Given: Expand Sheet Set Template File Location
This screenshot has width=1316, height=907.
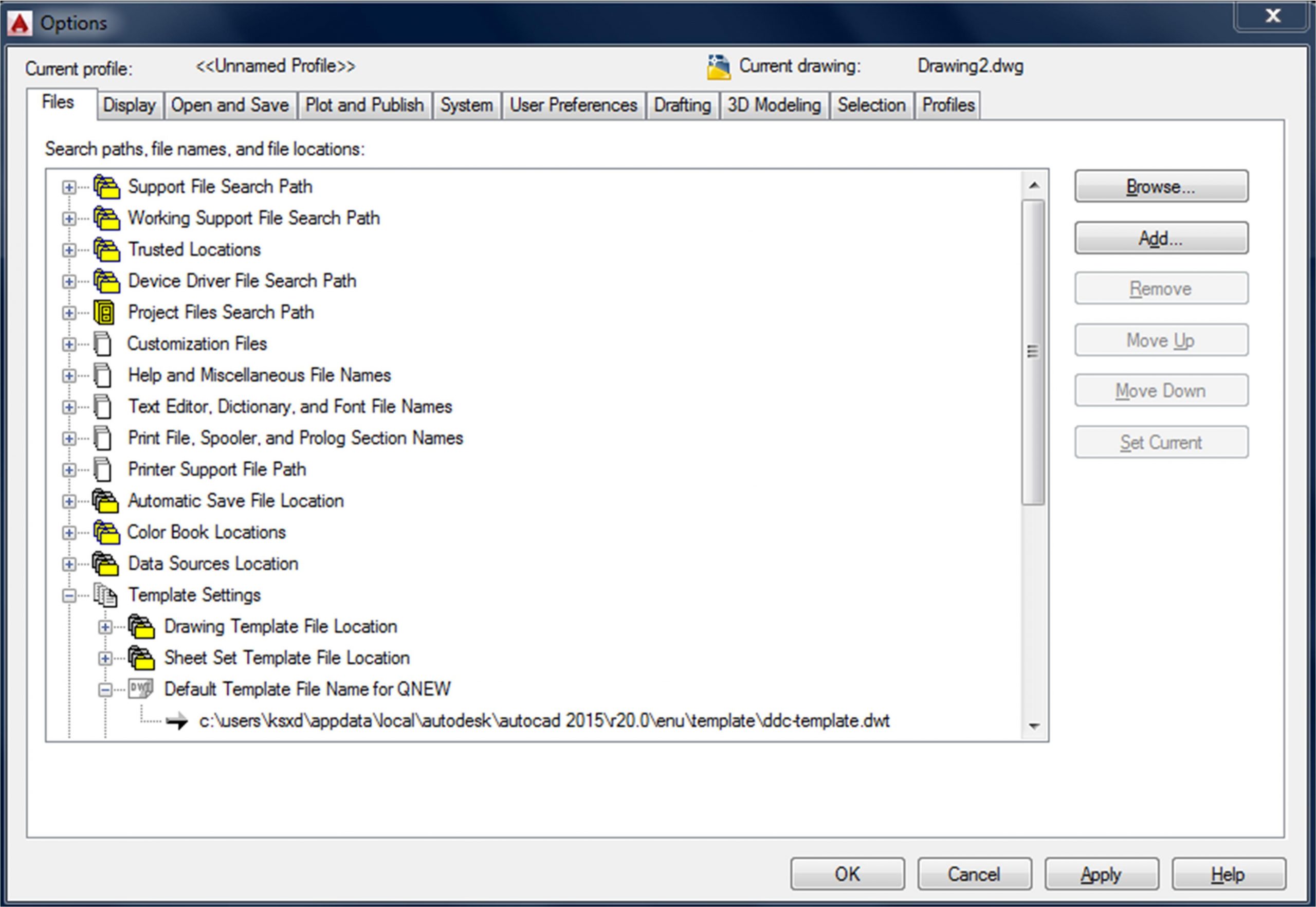Looking at the screenshot, I should point(105,659).
